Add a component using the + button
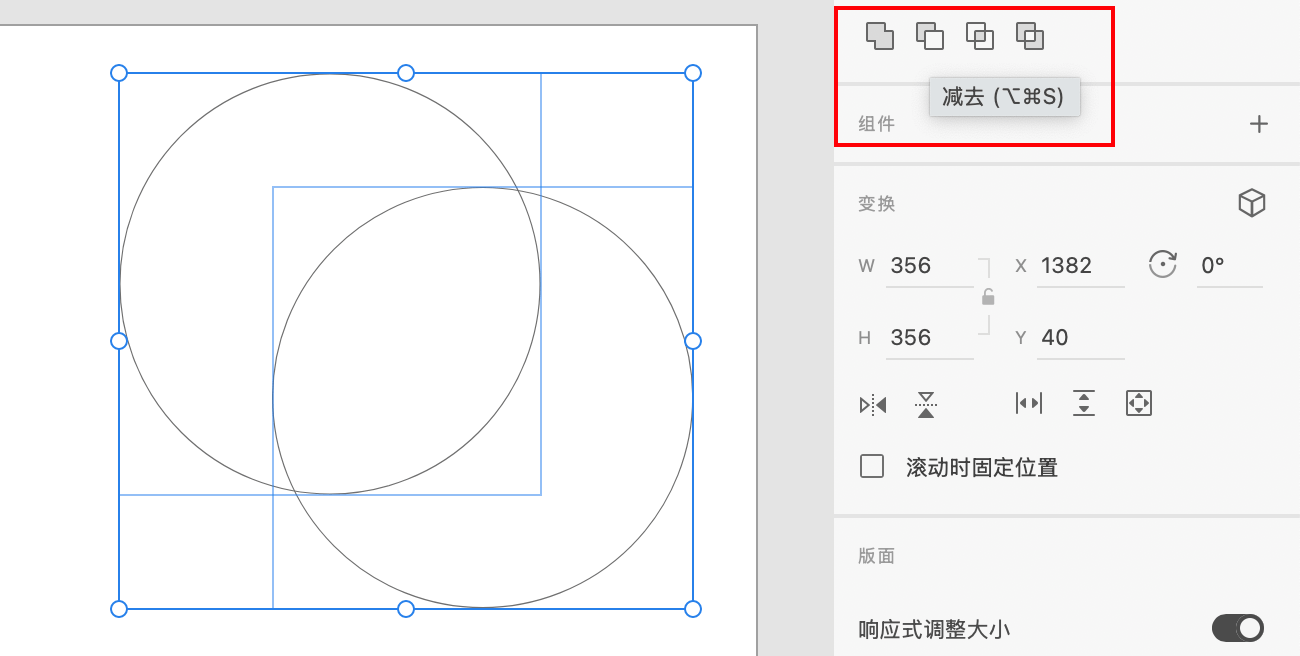 (x=1259, y=124)
